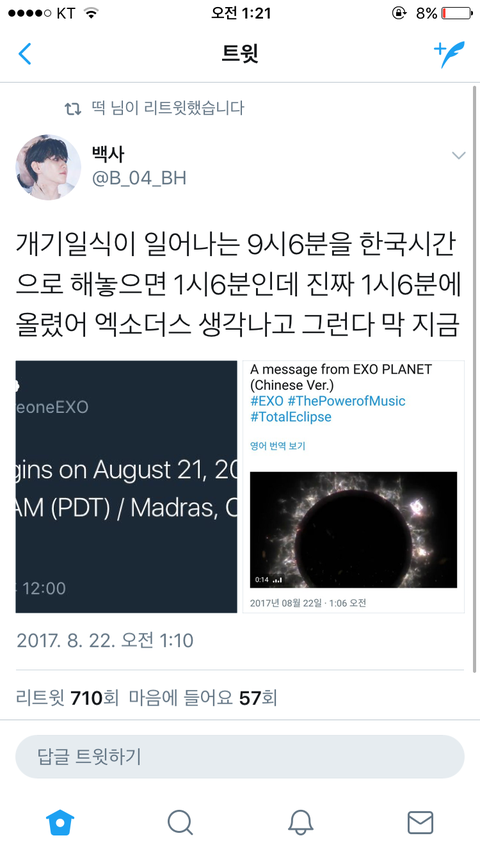Open the 백사 profile avatar
Image resolution: width=480 pixels, height=854 pixels.
[x=48, y=167]
